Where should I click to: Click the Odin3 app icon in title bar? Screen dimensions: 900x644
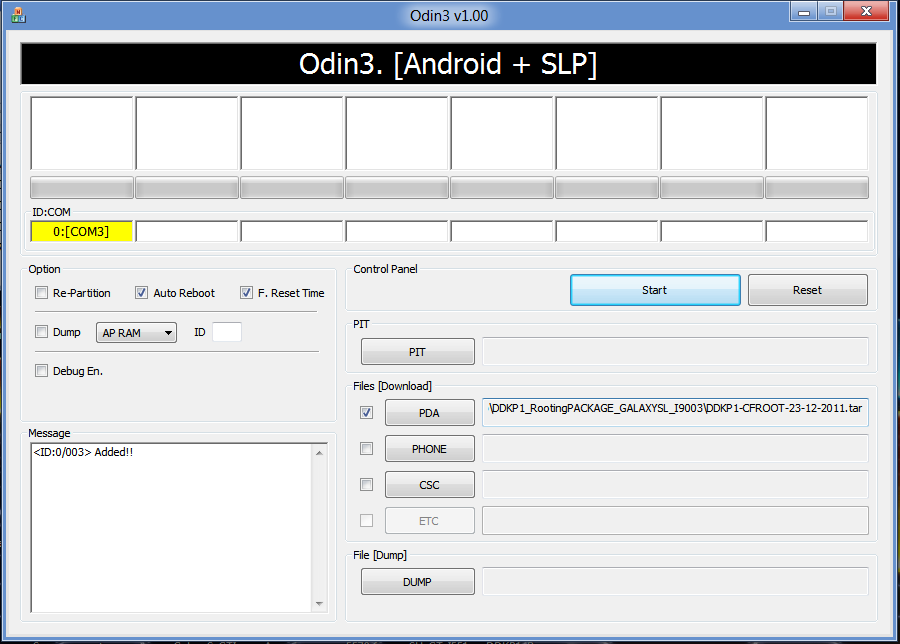coord(18,15)
